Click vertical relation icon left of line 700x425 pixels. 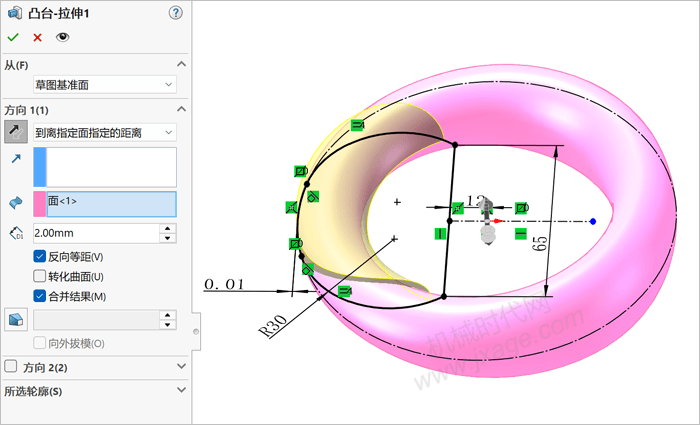(x=441, y=233)
